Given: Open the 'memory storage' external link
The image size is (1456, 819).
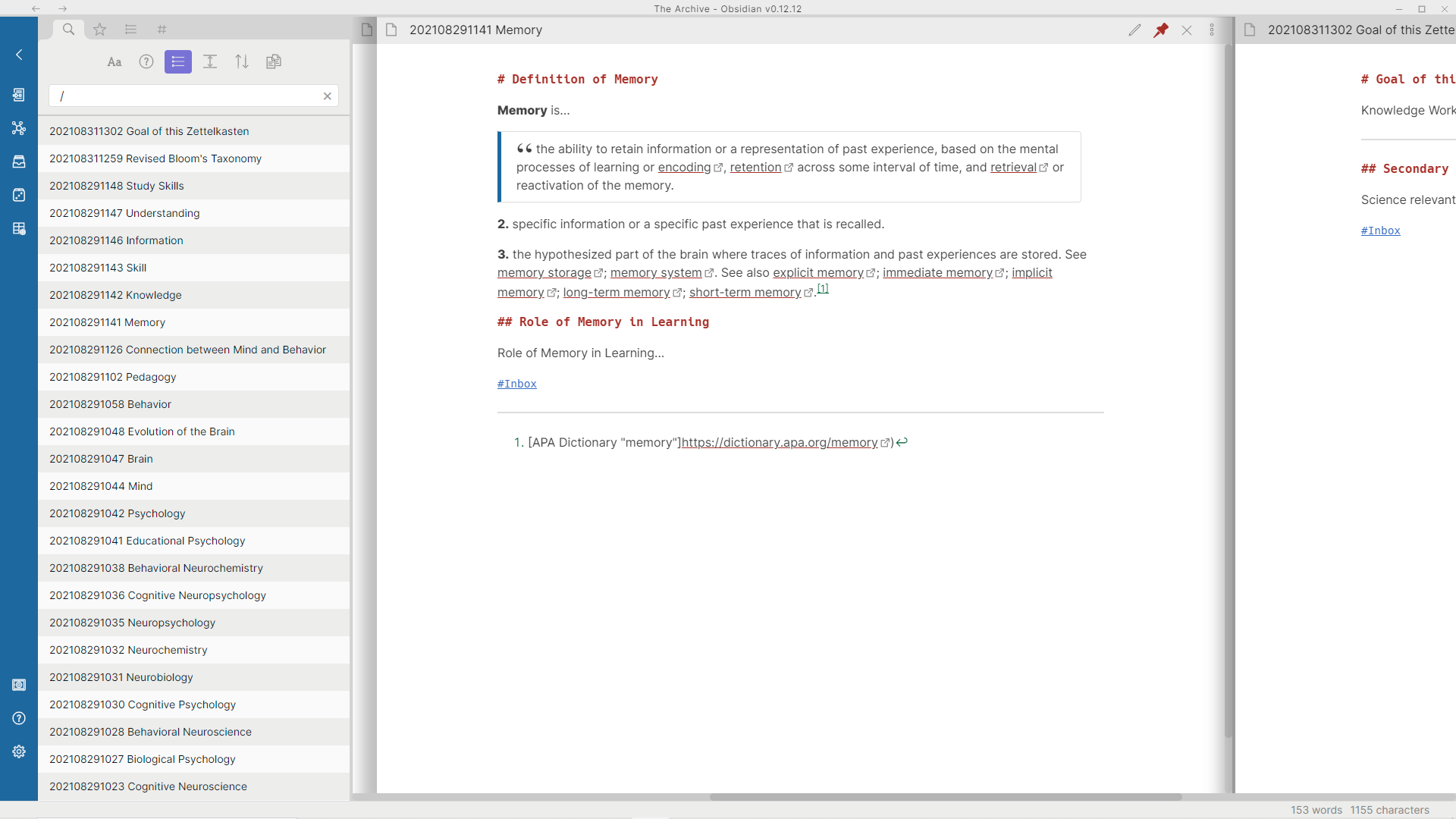Looking at the screenshot, I should pyautogui.click(x=544, y=273).
